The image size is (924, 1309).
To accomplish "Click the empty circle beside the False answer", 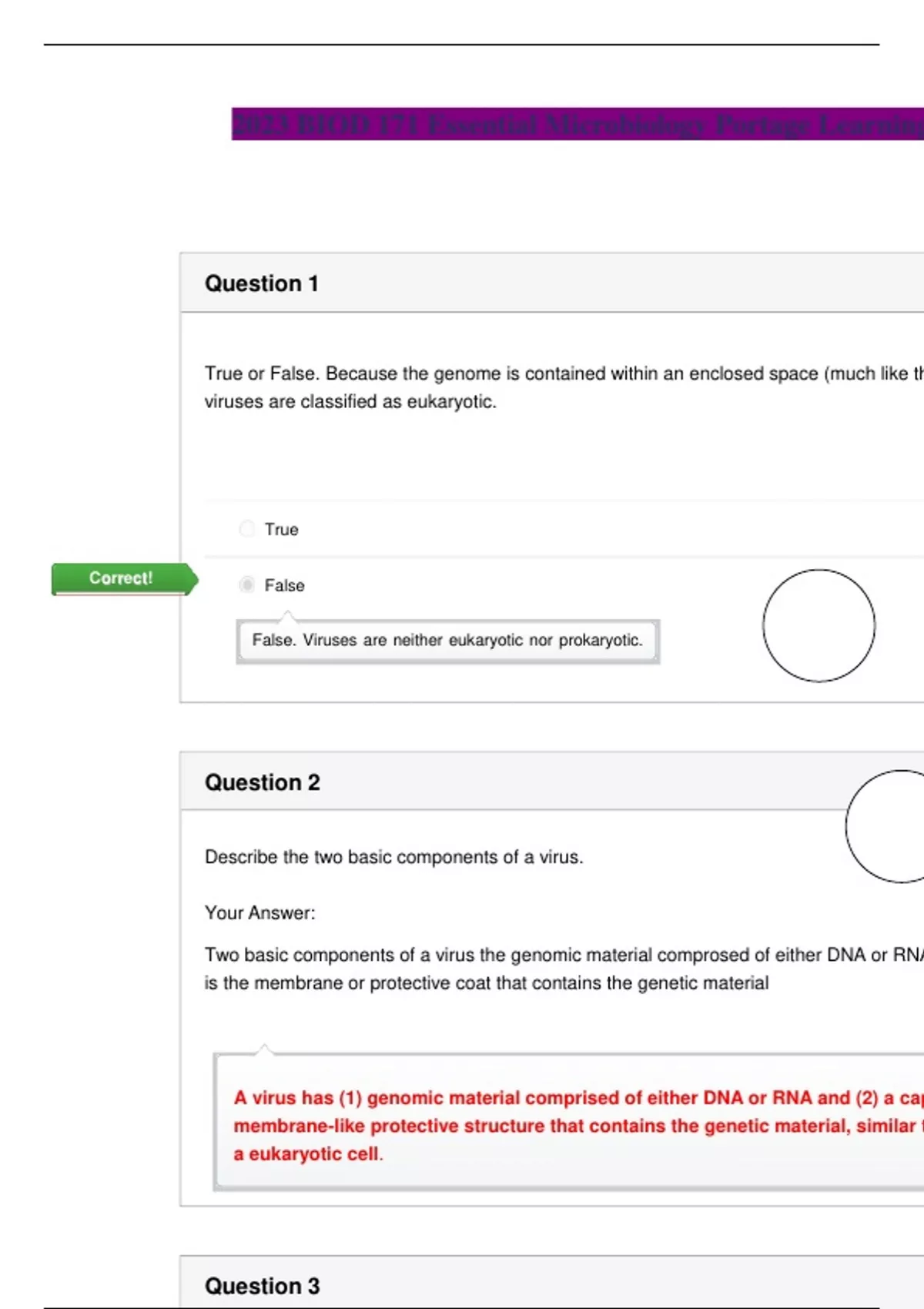I will click(x=819, y=625).
